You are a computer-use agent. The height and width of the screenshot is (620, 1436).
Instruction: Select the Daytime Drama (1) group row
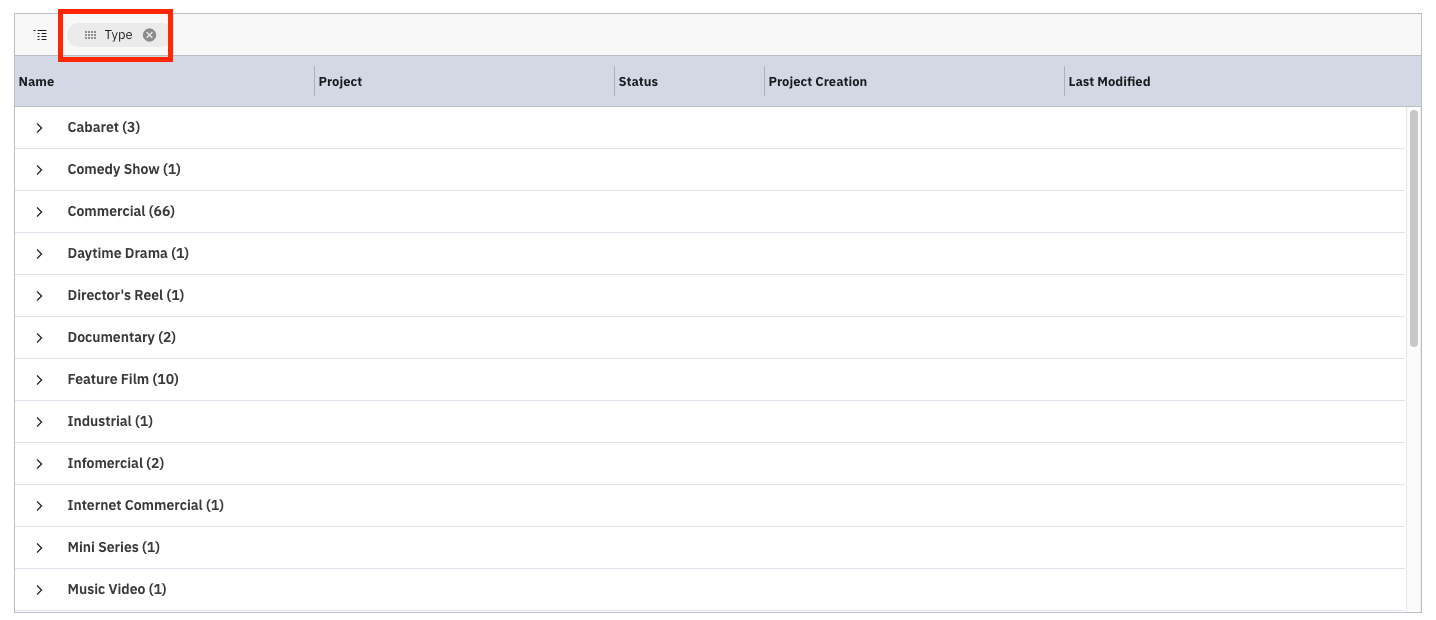tap(127, 253)
